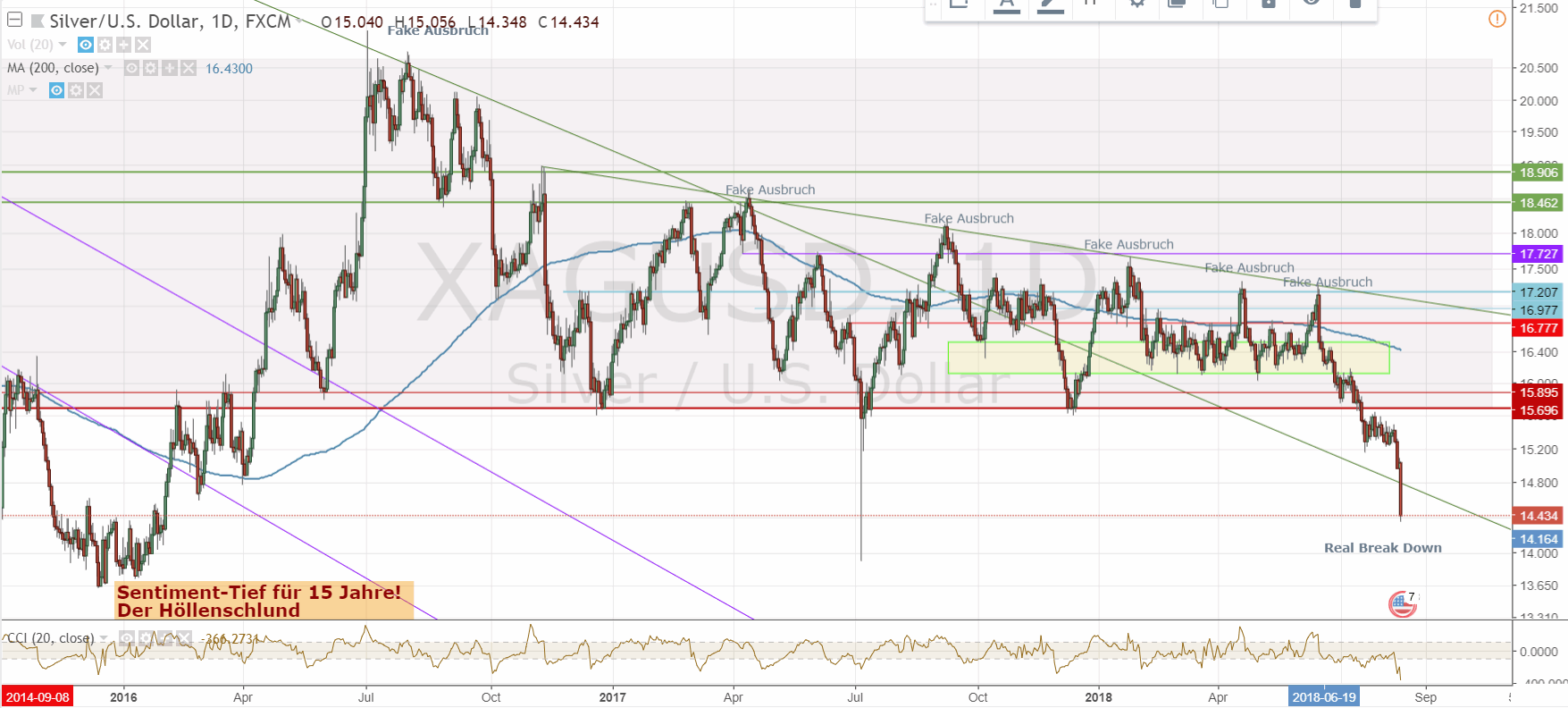The width and height of the screenshot is (1568, 708).
Task: Open the US flag economic event marker
Action: [1403, 604]
